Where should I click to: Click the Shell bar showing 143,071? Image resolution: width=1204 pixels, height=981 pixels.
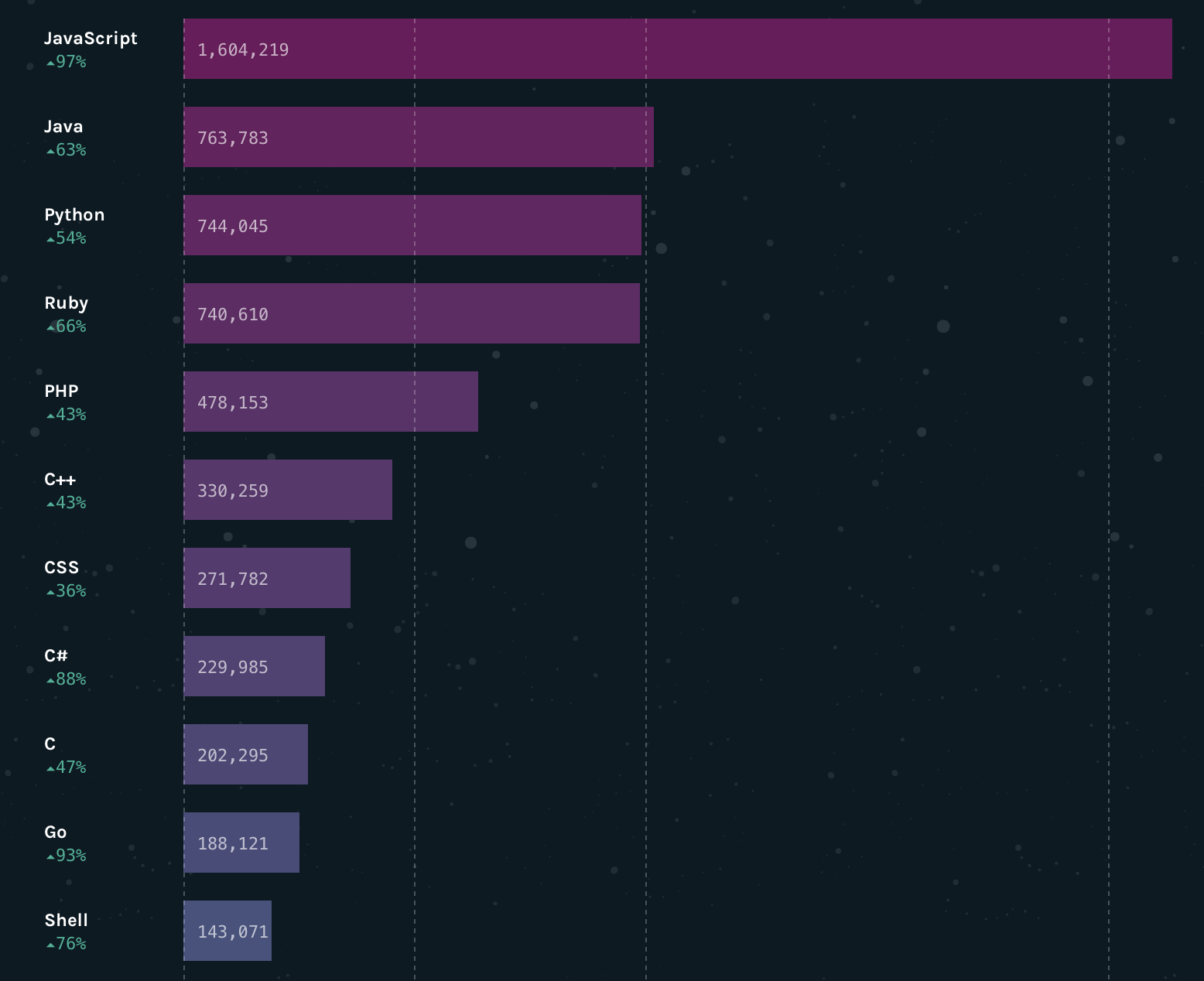(x=227, y=931)
